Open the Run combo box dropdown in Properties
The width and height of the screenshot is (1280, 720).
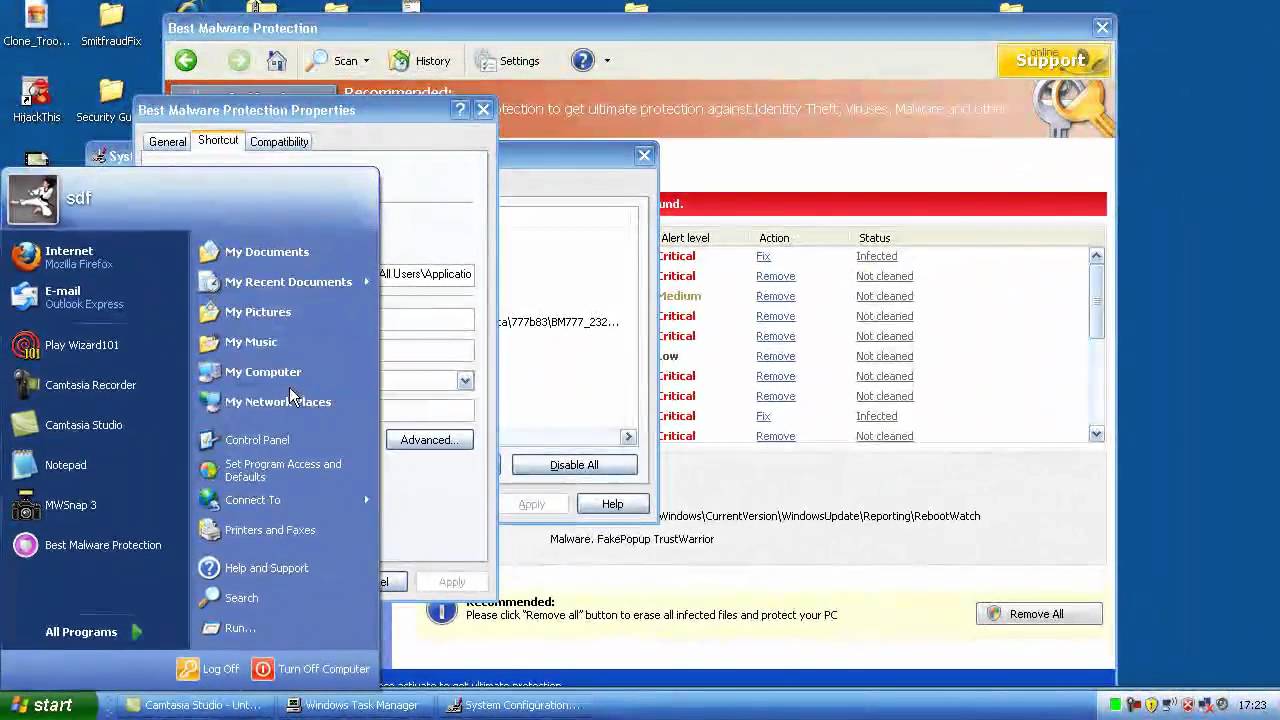(x=465, y=381)
